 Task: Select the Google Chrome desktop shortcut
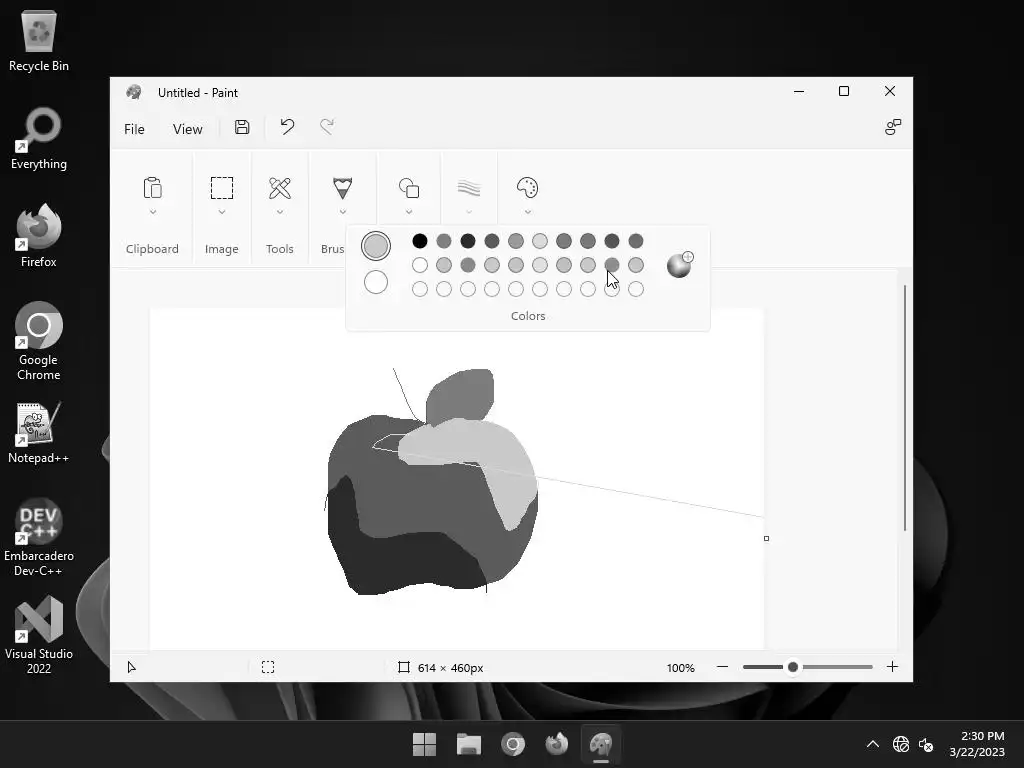39,341
